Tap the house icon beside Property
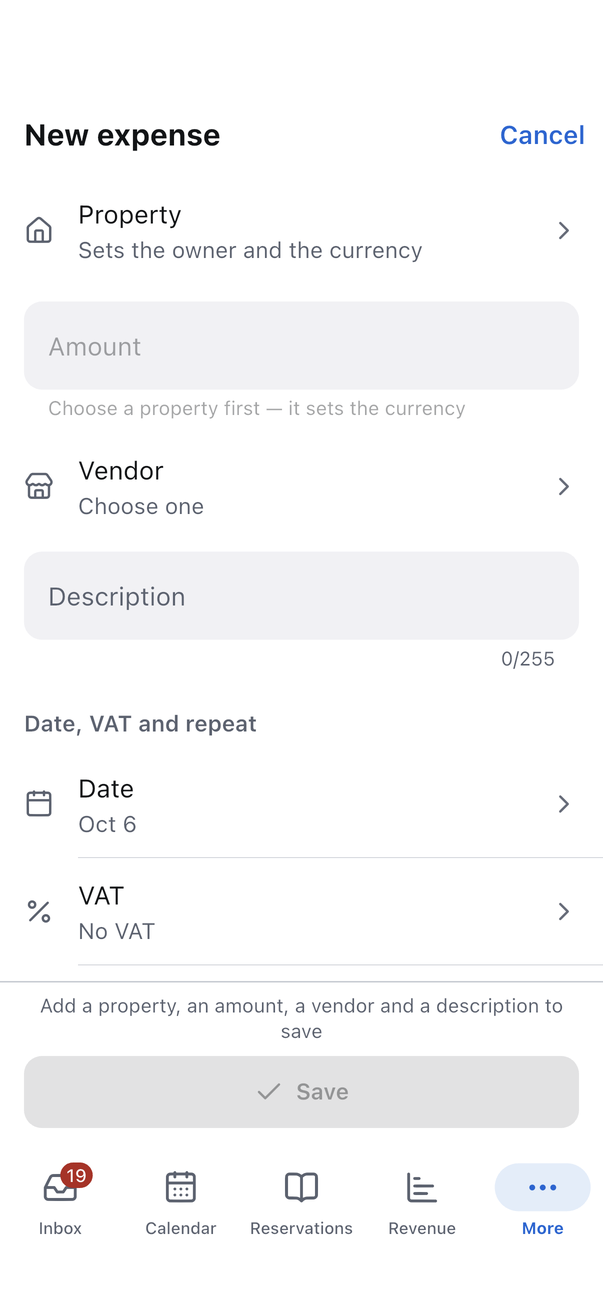The height and width of the screenshot is (1311, 603). tap(39, 231)
